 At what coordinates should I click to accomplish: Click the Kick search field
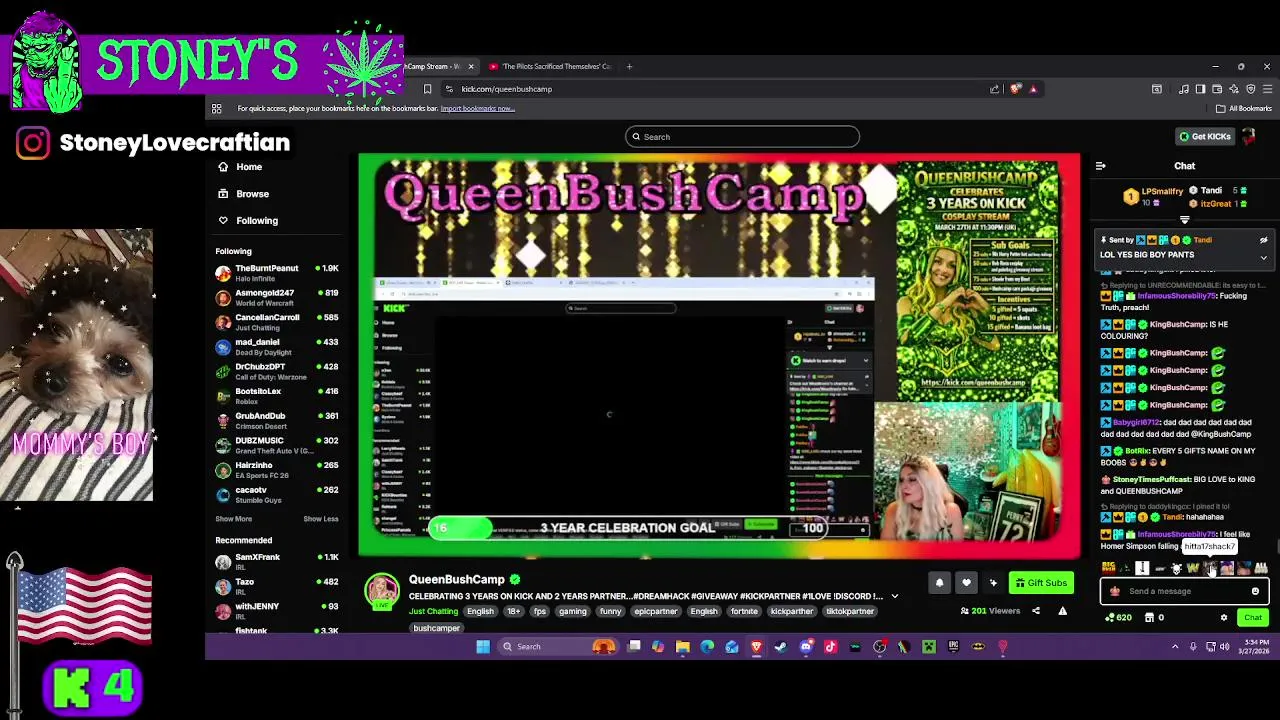pos(742,137)
